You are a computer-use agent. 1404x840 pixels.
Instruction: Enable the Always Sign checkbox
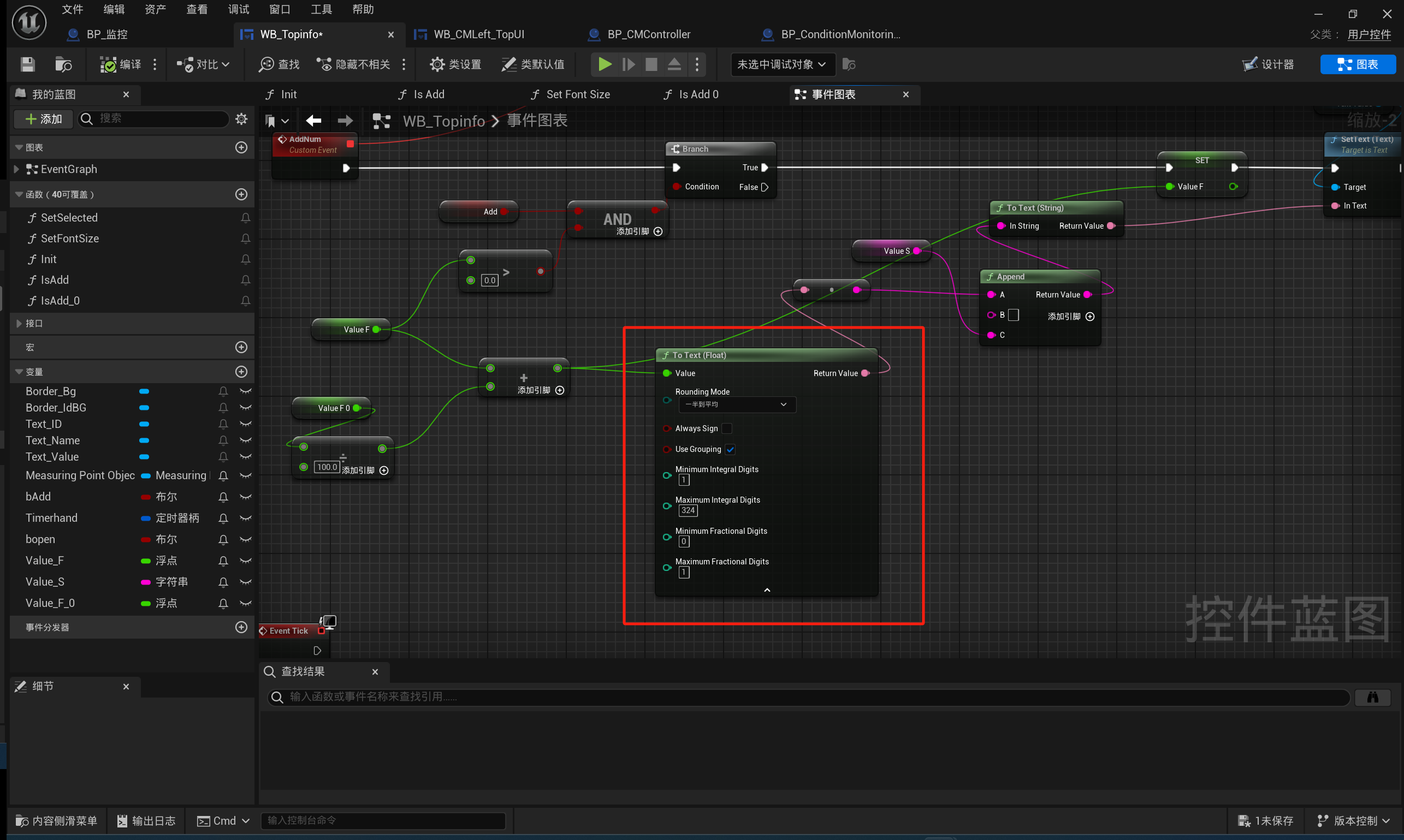[x=727, y=428]
